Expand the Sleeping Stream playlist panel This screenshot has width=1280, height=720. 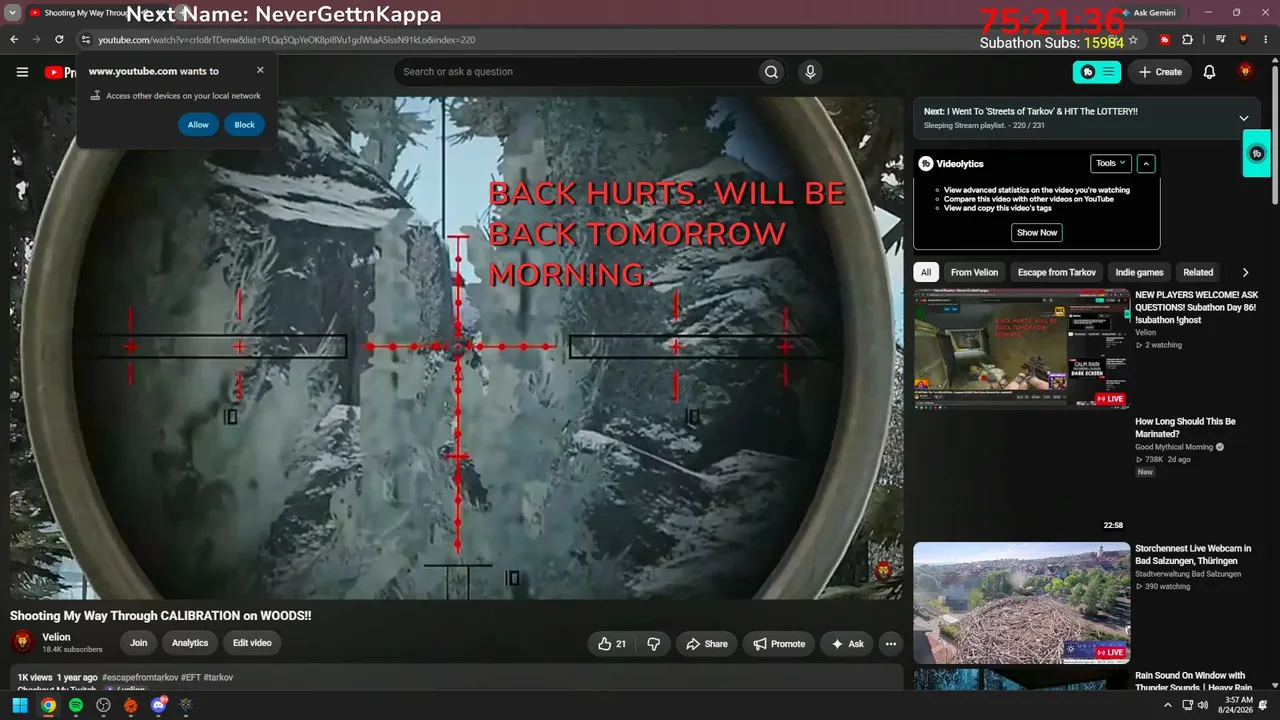point(1244,118)
